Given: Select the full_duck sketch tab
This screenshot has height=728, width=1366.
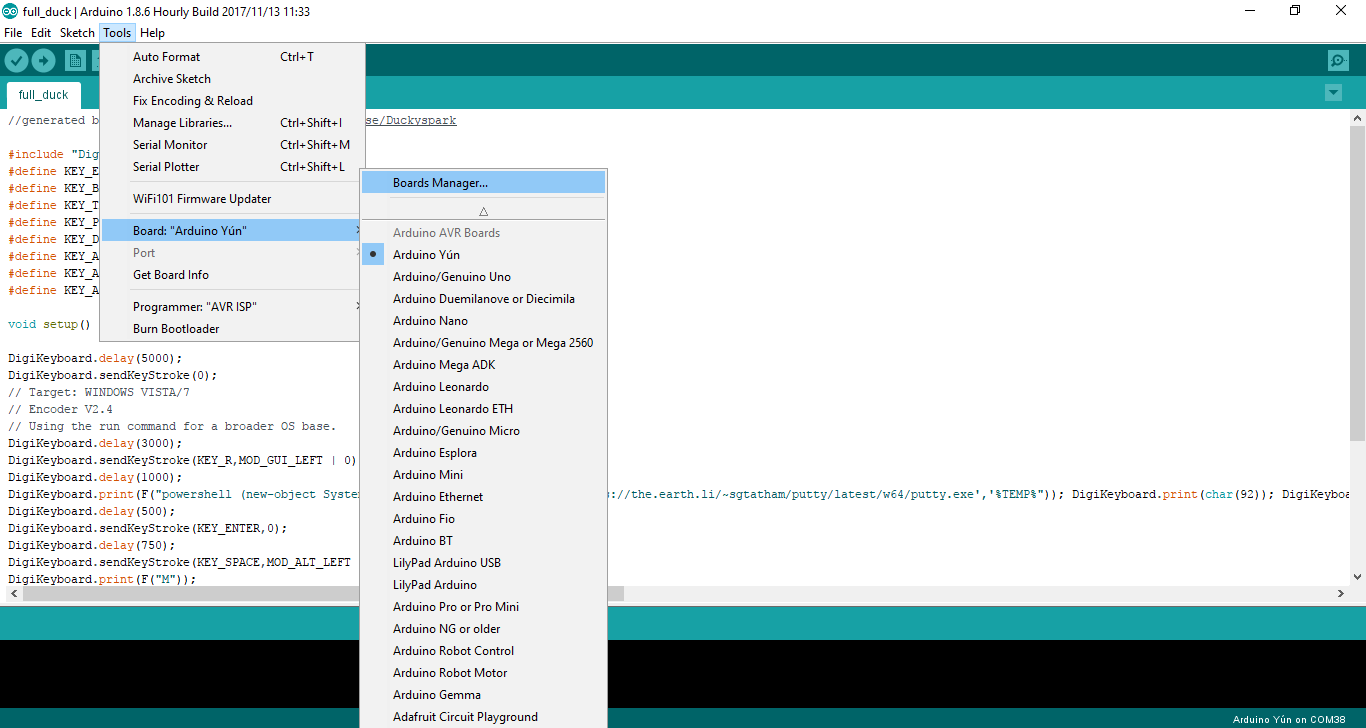Looking at the screenshot, I should (44, 95).
